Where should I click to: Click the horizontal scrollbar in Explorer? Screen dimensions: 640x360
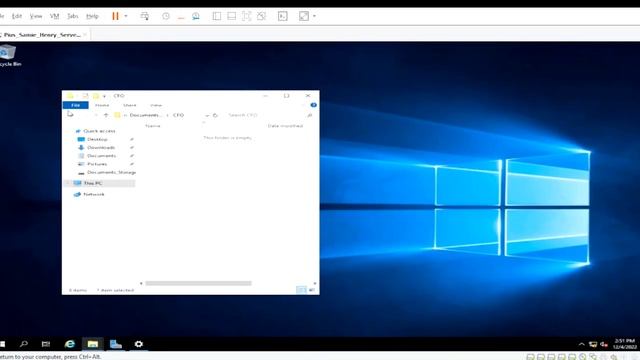[x=198, y=283]
